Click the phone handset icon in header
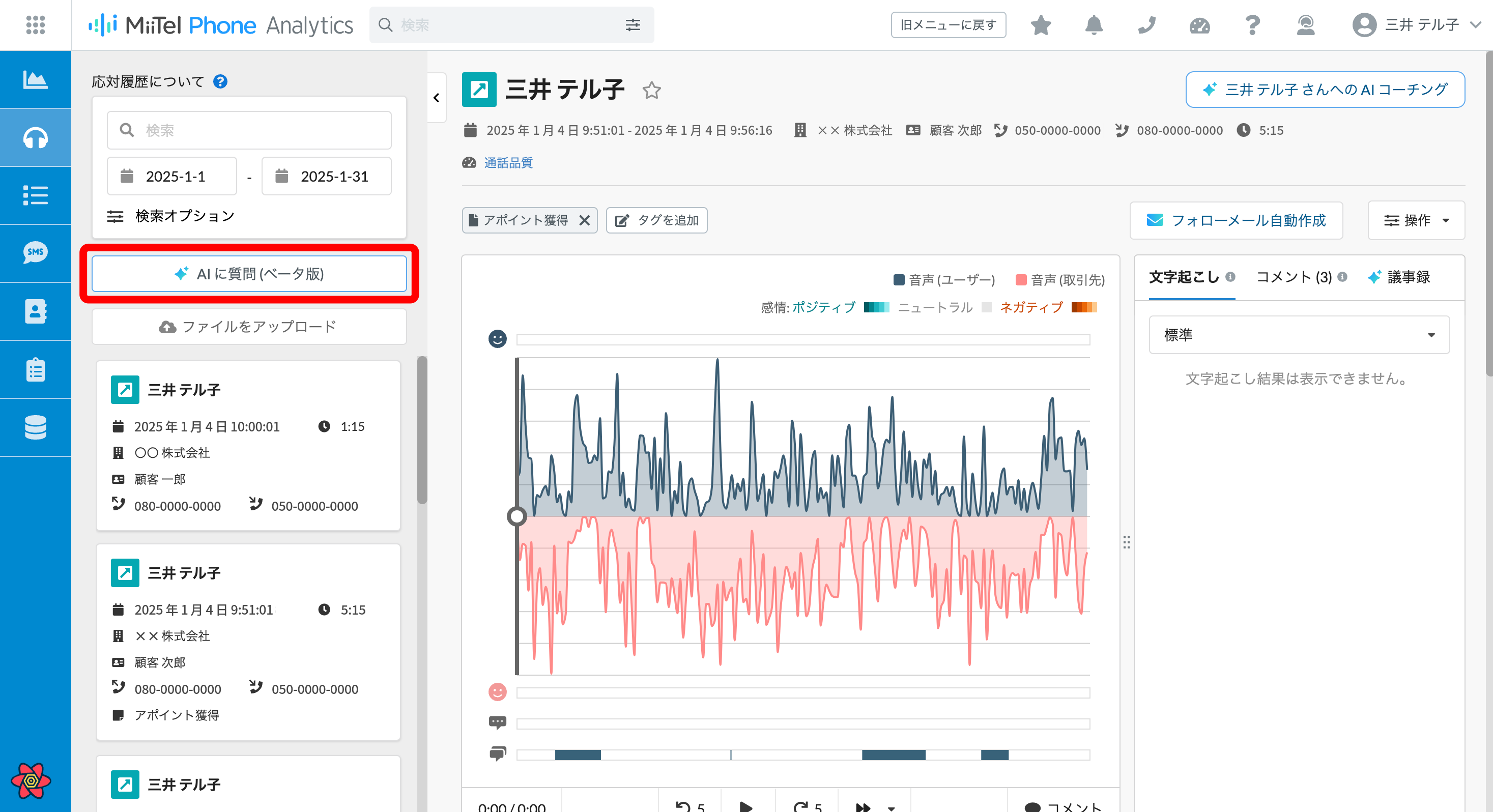Screen dimensions: 1493x812 pos(1146,25)
